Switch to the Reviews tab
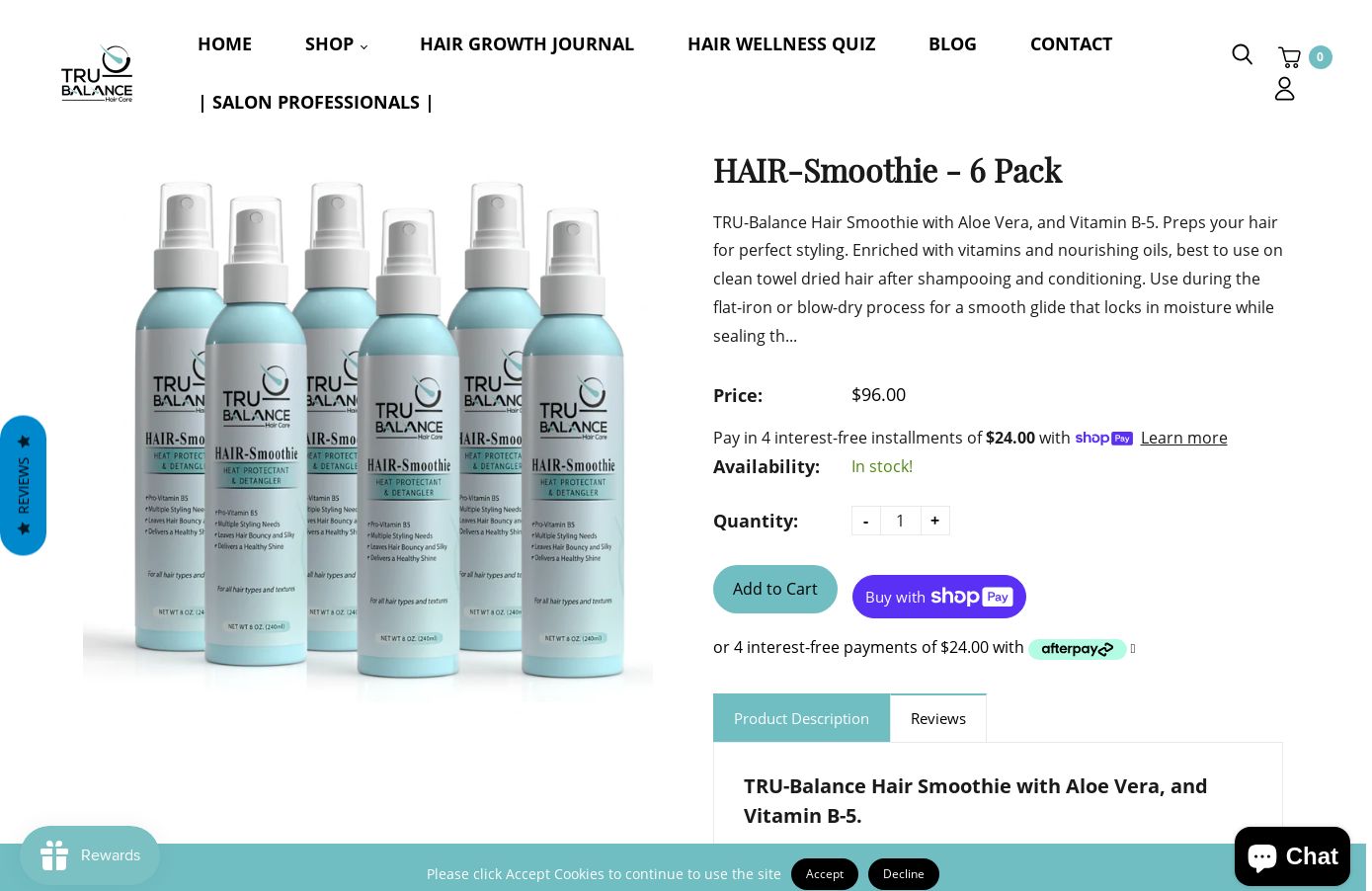This screenshot has width=1372, height=891. tap(938, 718)
